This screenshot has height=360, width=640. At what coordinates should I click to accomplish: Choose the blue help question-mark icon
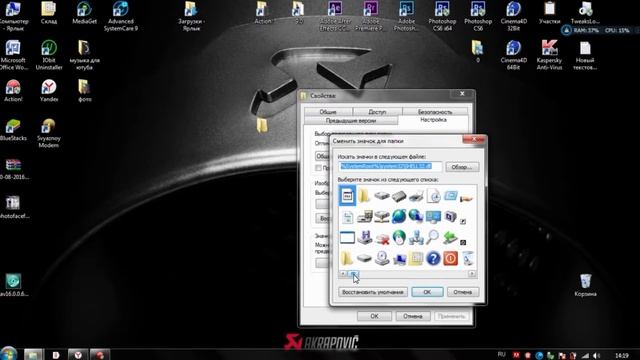click(433, 258)
